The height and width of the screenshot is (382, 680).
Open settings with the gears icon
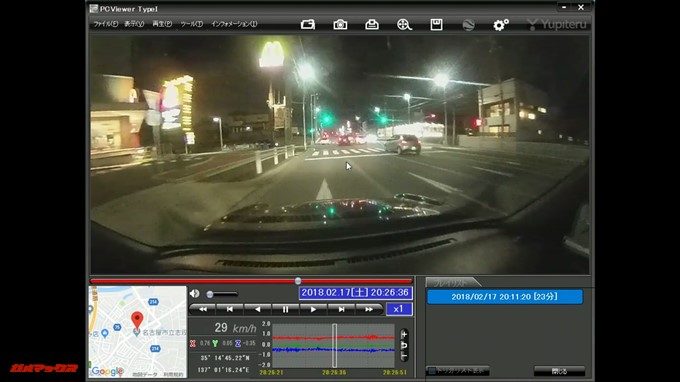coord(501,25)
